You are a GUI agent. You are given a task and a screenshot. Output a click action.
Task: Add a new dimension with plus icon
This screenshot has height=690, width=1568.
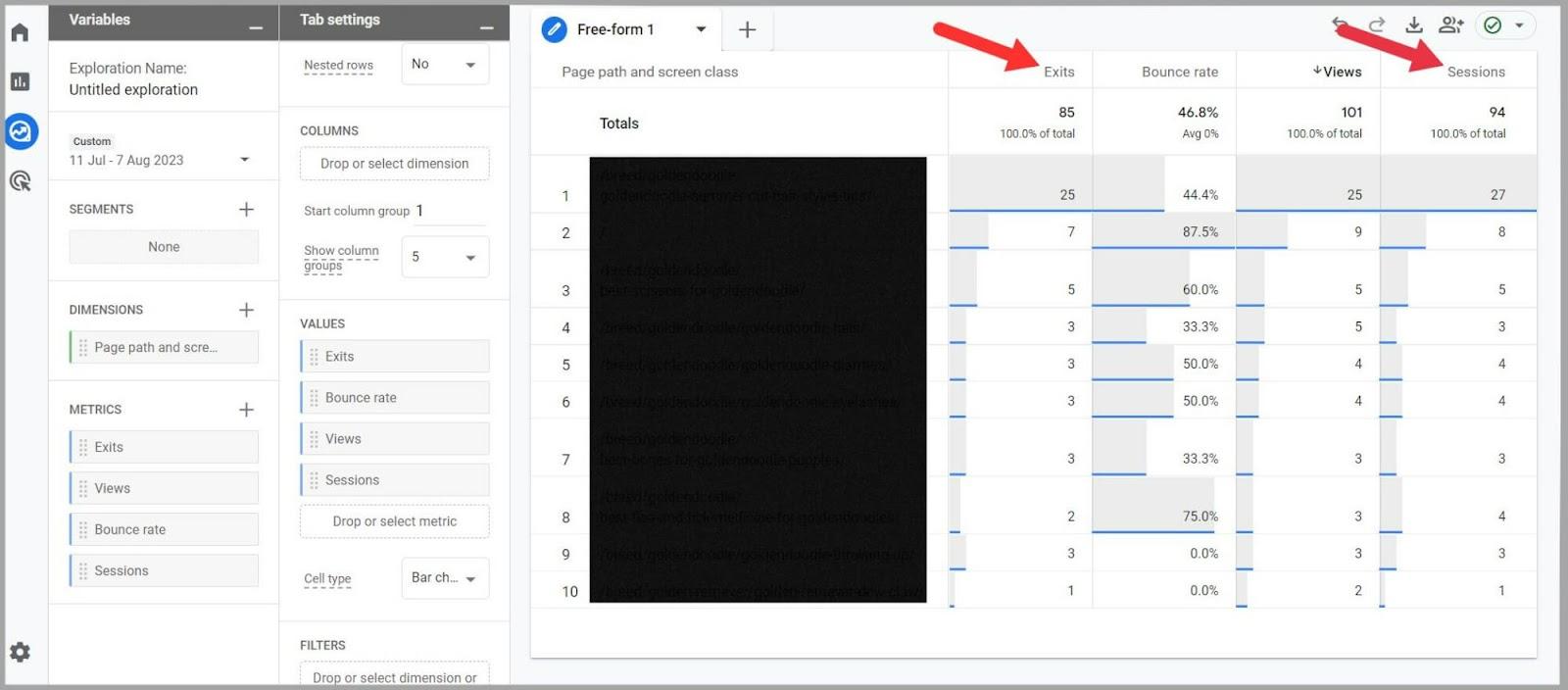(246, 310)
